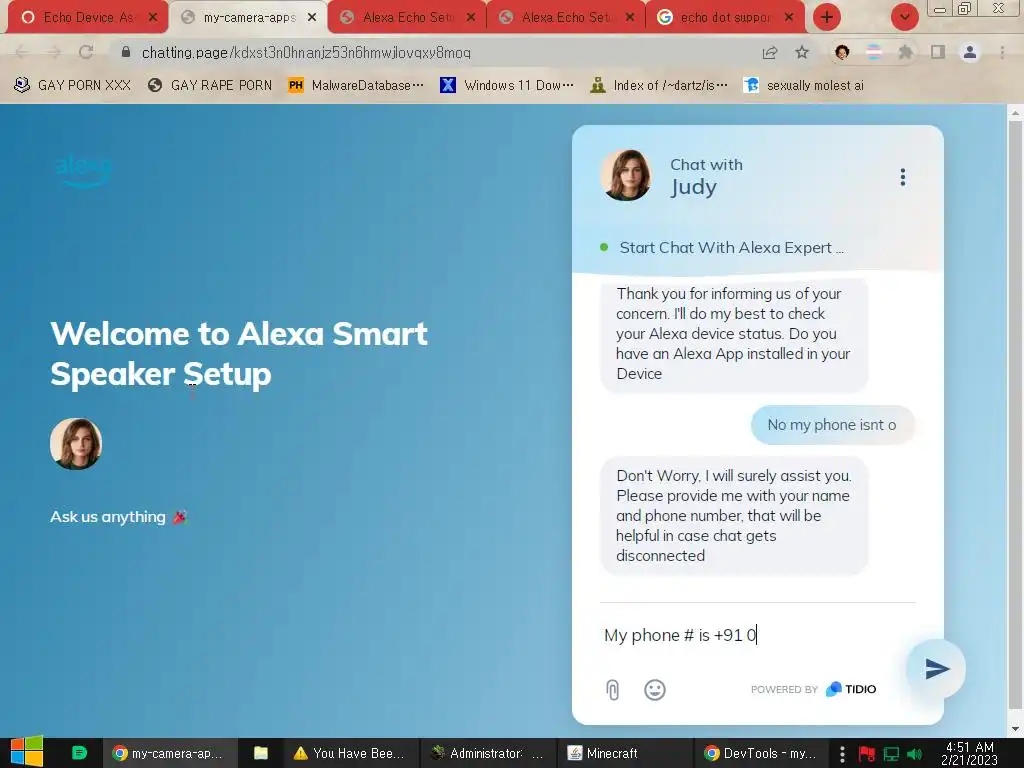The width and height of the screenshot is (1024, 768).
Task: Switch to the 'DevTools - my…' taskbar window
Action: tap(761, 753)
